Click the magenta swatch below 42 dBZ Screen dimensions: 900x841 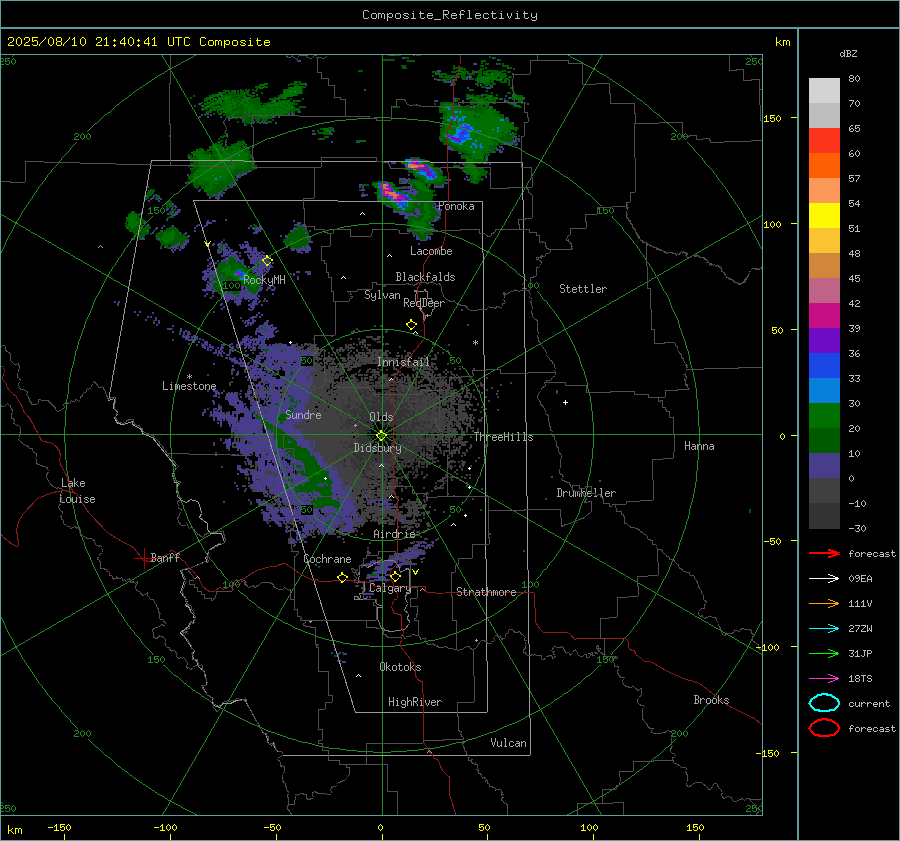(824, 316)
